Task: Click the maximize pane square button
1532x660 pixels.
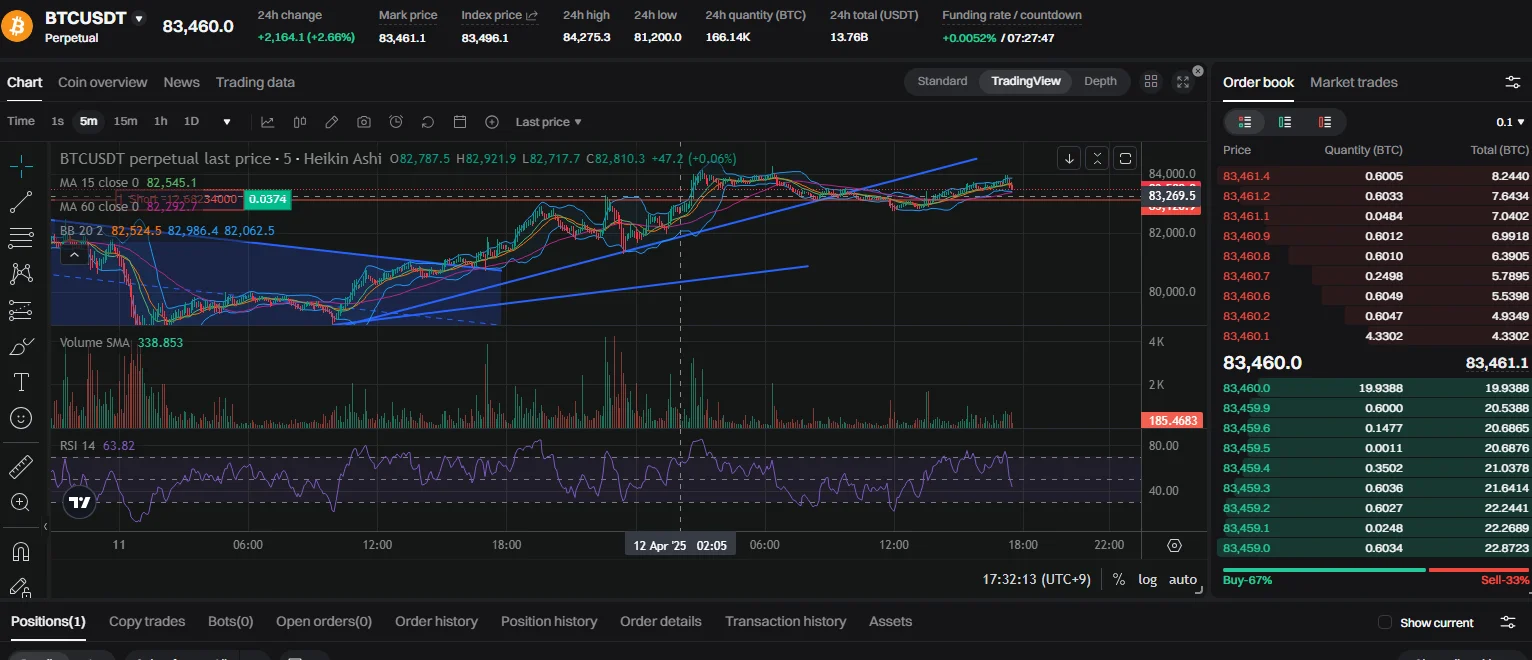Action: (1125, 158)
